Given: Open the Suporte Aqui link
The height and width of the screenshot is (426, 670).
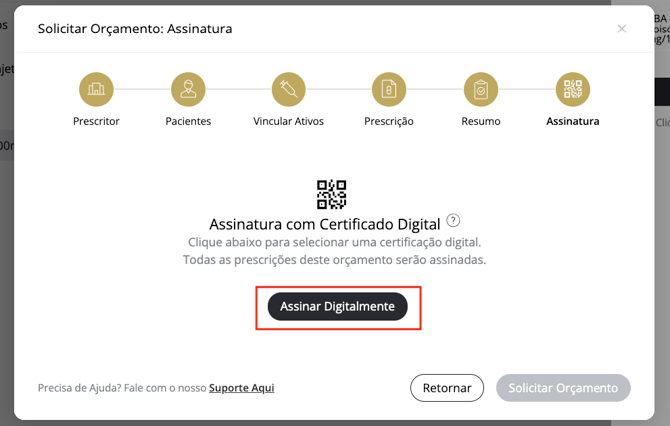Looking at the screenshot, I should 241,388.
